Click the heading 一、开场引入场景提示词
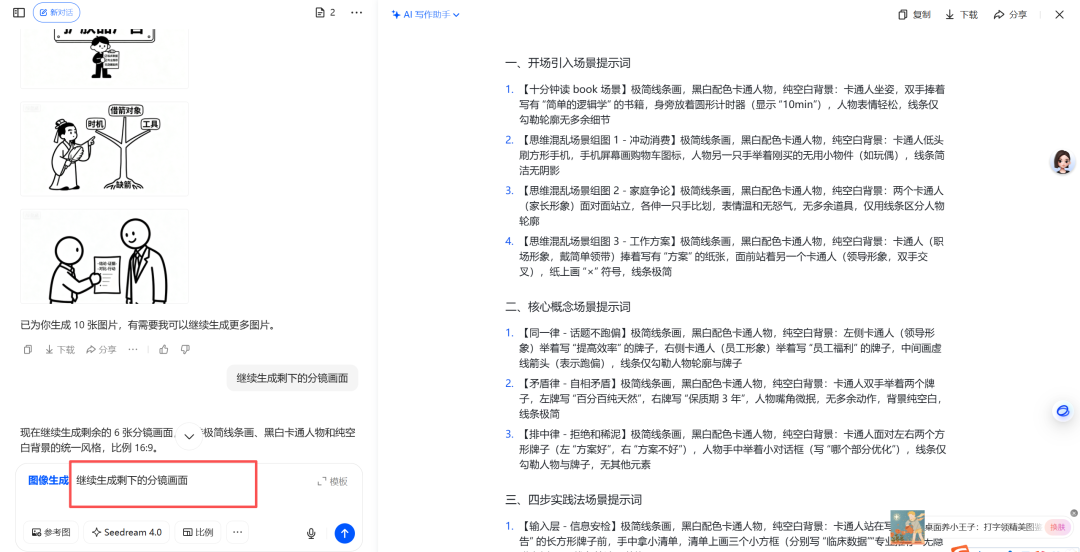1080x552 pixels. [x=568, y=63]
